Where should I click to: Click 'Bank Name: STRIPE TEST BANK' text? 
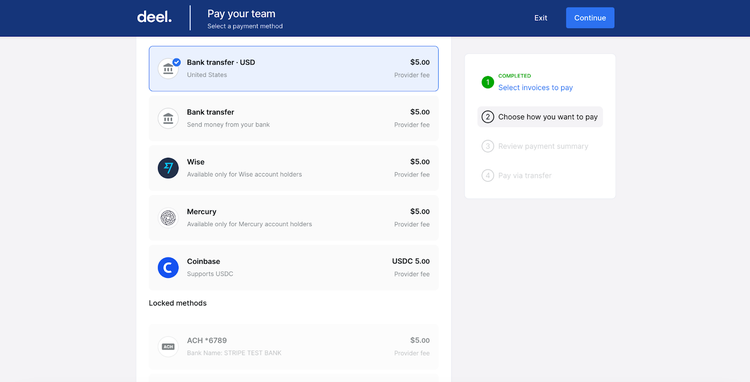(234, 353)
